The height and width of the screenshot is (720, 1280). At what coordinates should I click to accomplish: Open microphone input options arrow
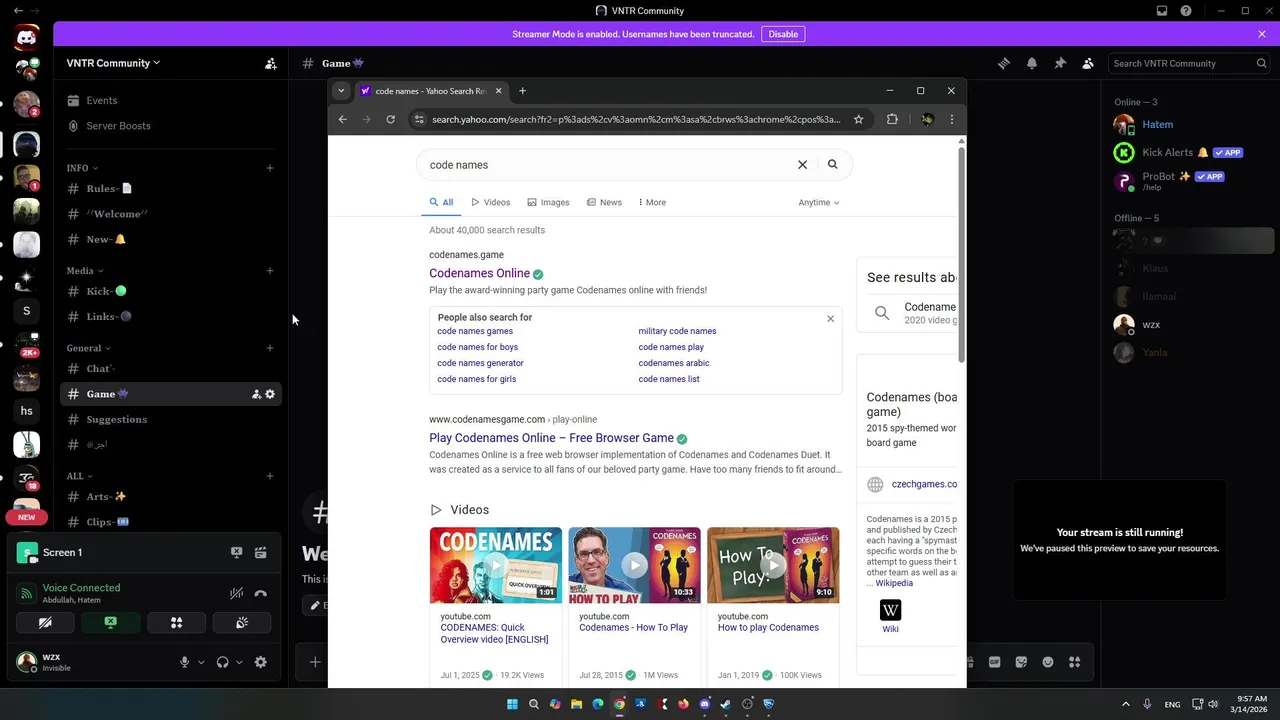coord(201,662)
